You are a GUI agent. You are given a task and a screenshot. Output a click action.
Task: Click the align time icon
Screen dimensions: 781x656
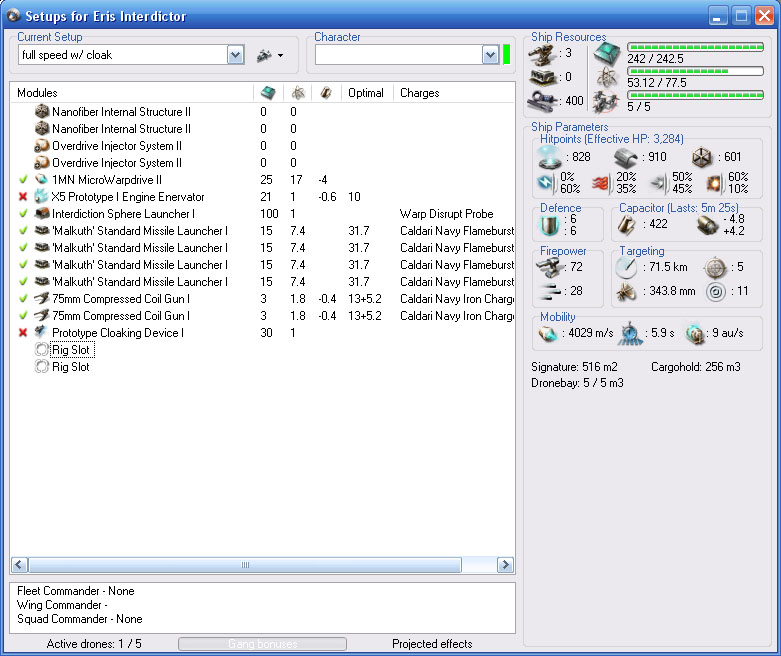pos(630,333)
